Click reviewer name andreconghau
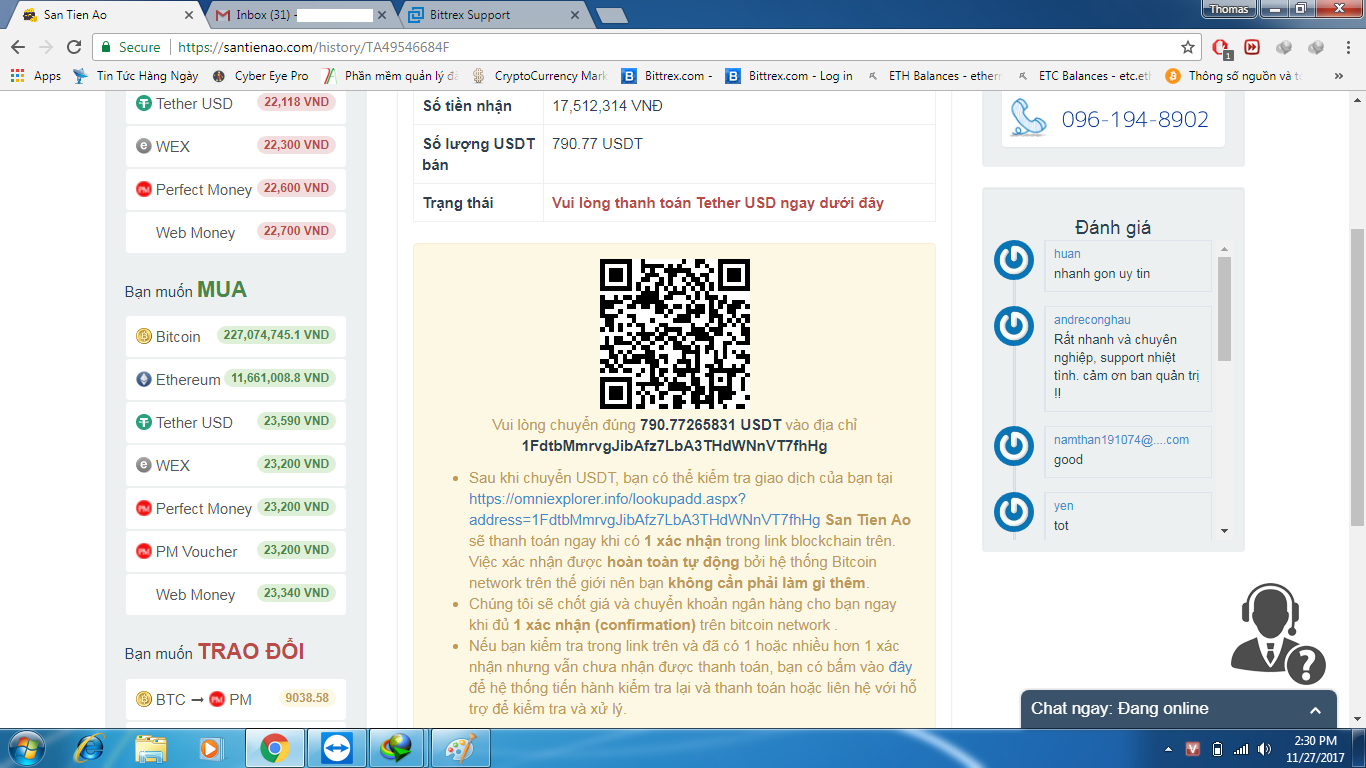 click(1092, 320)
